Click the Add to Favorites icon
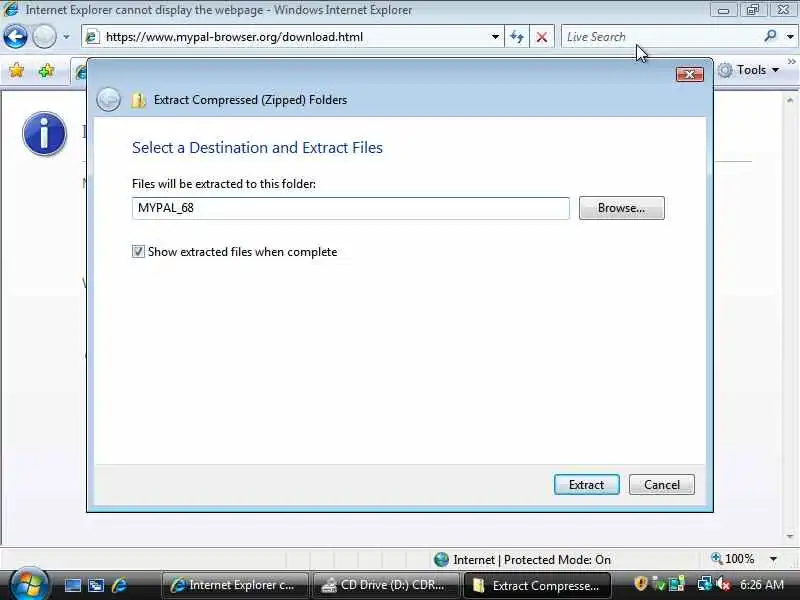This screenshot has height=600, width=800. pyautogui.click(x=46, y=70)
